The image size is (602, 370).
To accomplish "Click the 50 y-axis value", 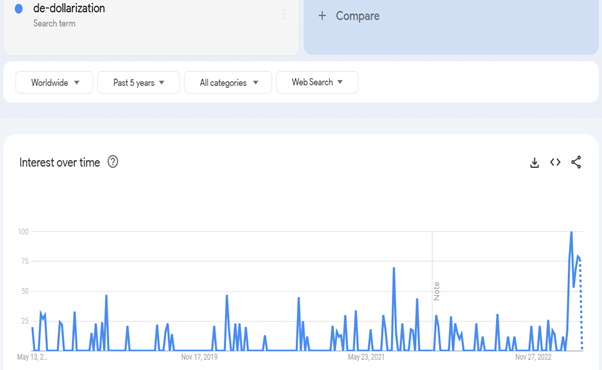I will (25, 291).
